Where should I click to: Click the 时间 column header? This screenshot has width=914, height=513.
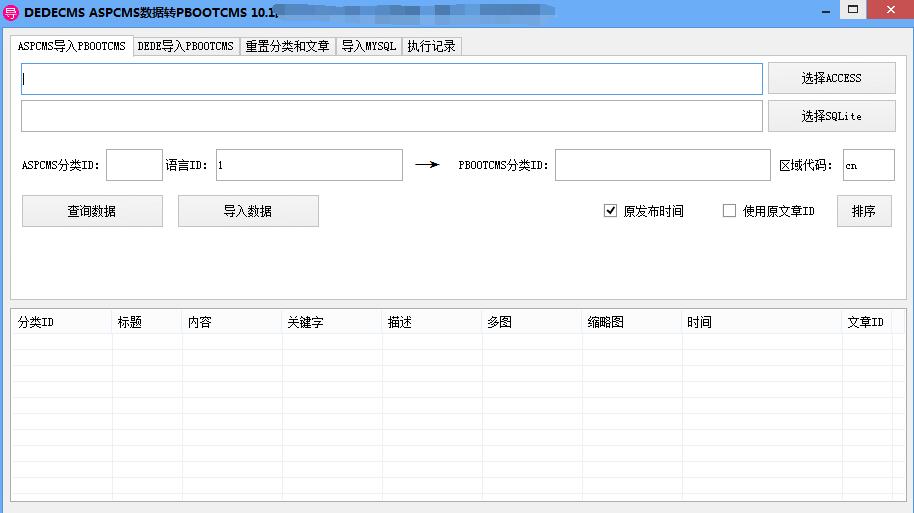[x=762, y=322]
